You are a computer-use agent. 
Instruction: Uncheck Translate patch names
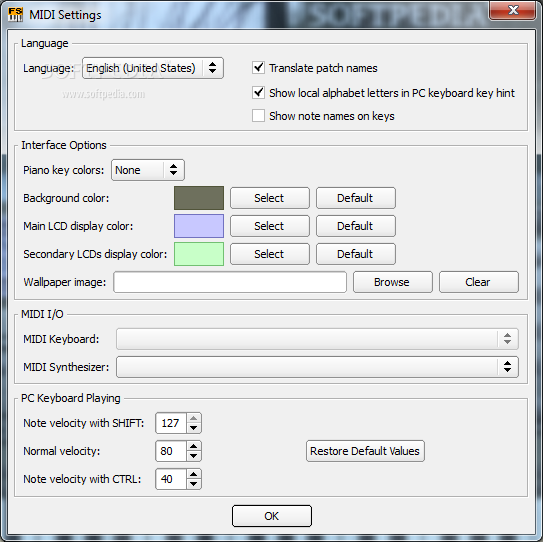258,68
